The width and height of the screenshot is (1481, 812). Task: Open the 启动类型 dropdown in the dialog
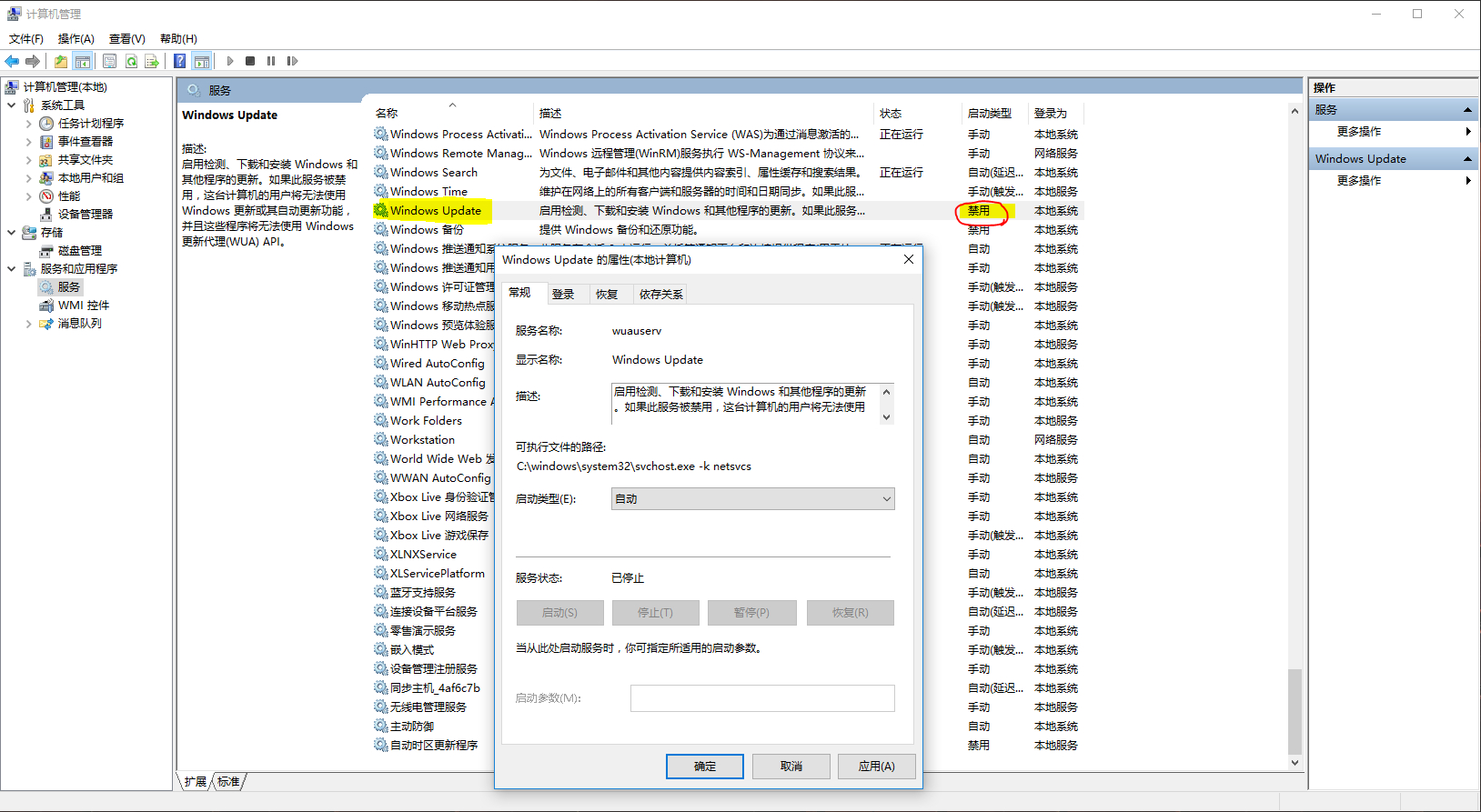click(753, 499)
